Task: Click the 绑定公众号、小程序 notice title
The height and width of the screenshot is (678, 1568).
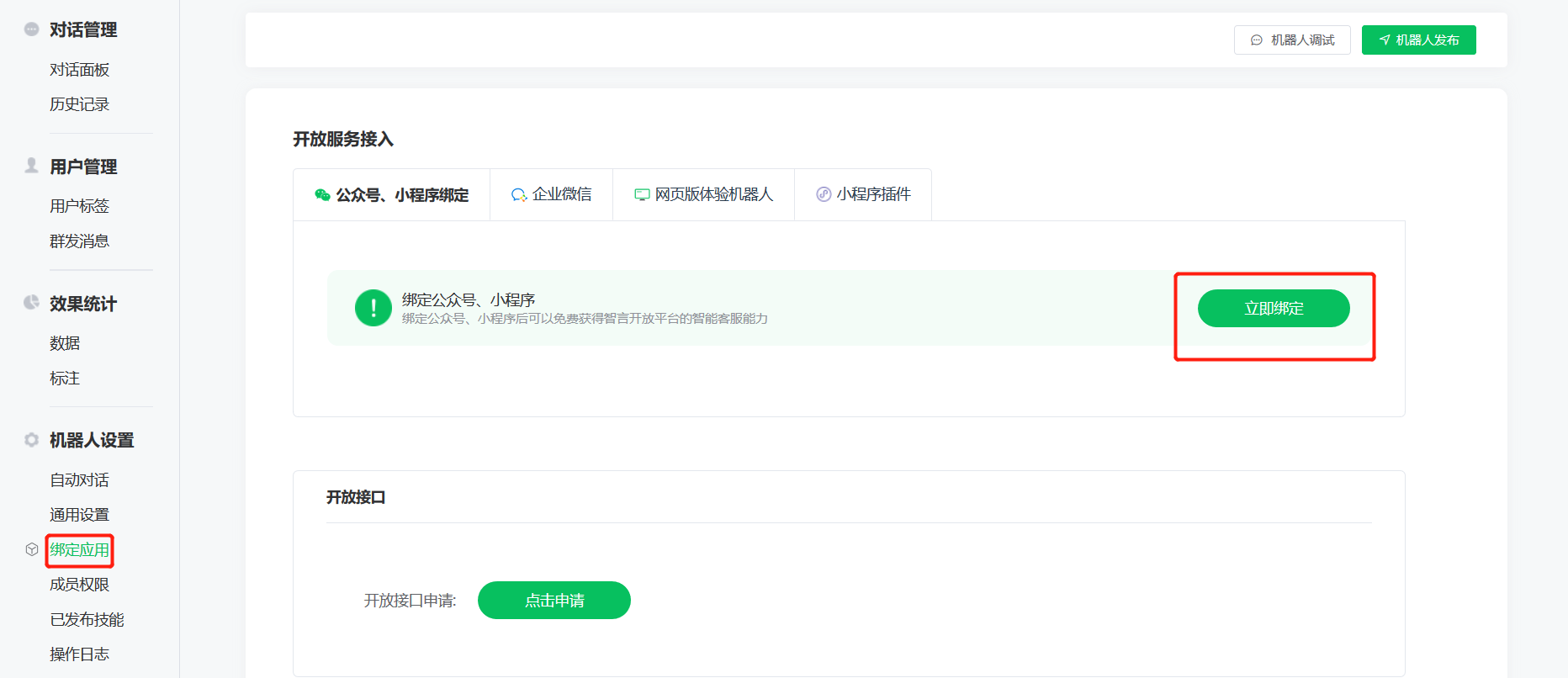Action: 469,299
